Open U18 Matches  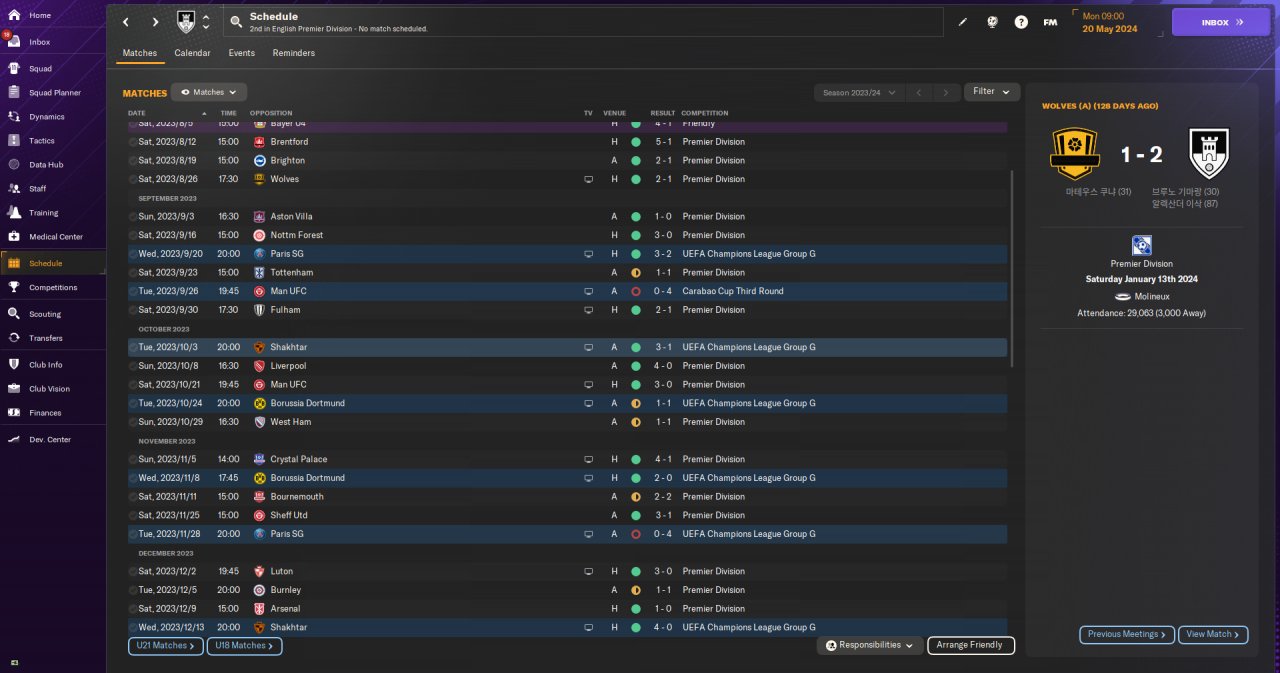coord(245,646)
